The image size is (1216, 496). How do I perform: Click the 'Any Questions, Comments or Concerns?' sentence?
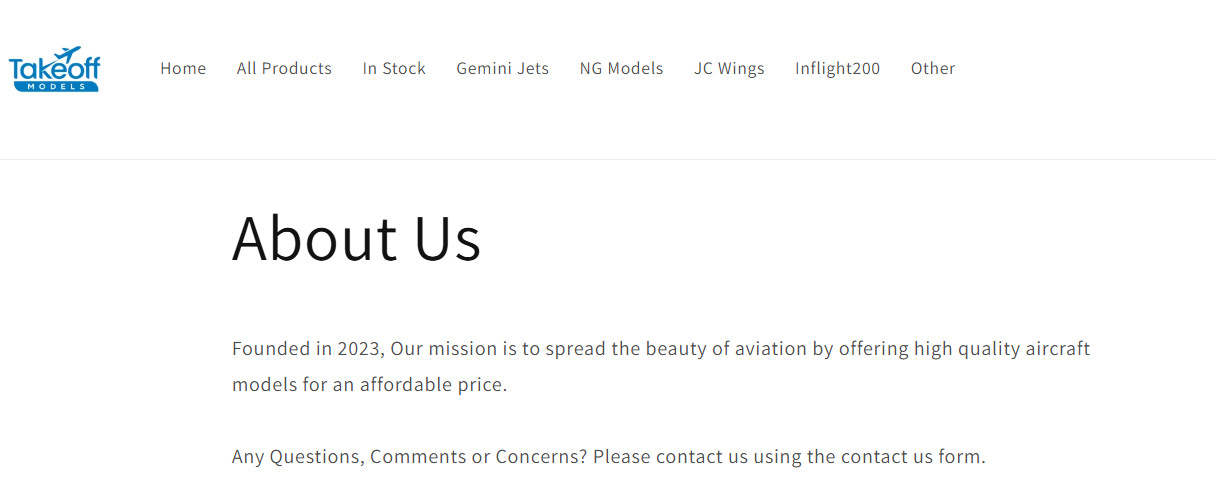410,457
